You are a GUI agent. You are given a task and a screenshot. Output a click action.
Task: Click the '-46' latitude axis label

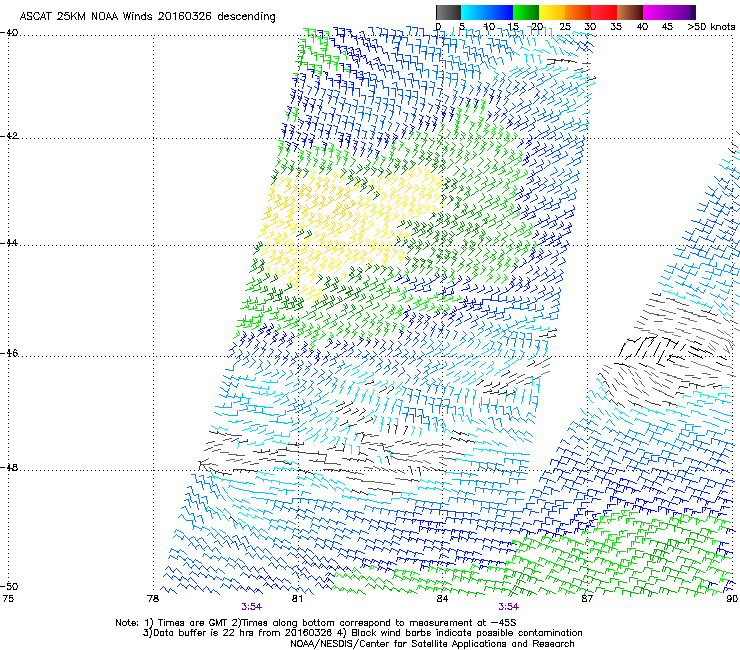pyautogui.click(x=9, y=353)
